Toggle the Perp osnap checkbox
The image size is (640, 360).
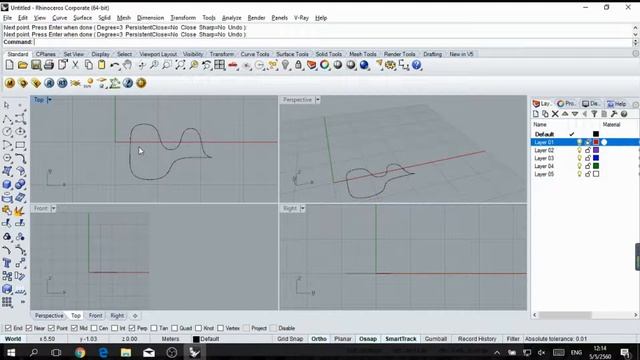[x=131, y=328]
